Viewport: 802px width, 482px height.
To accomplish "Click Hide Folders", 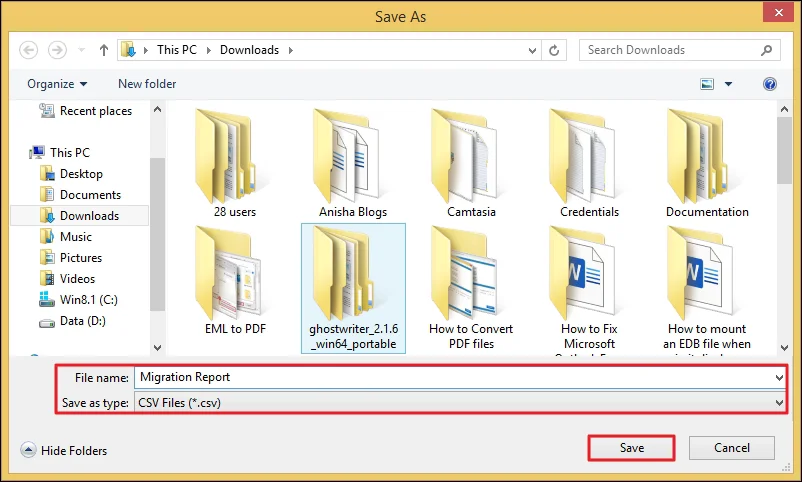I will click(x=64, y=450).
